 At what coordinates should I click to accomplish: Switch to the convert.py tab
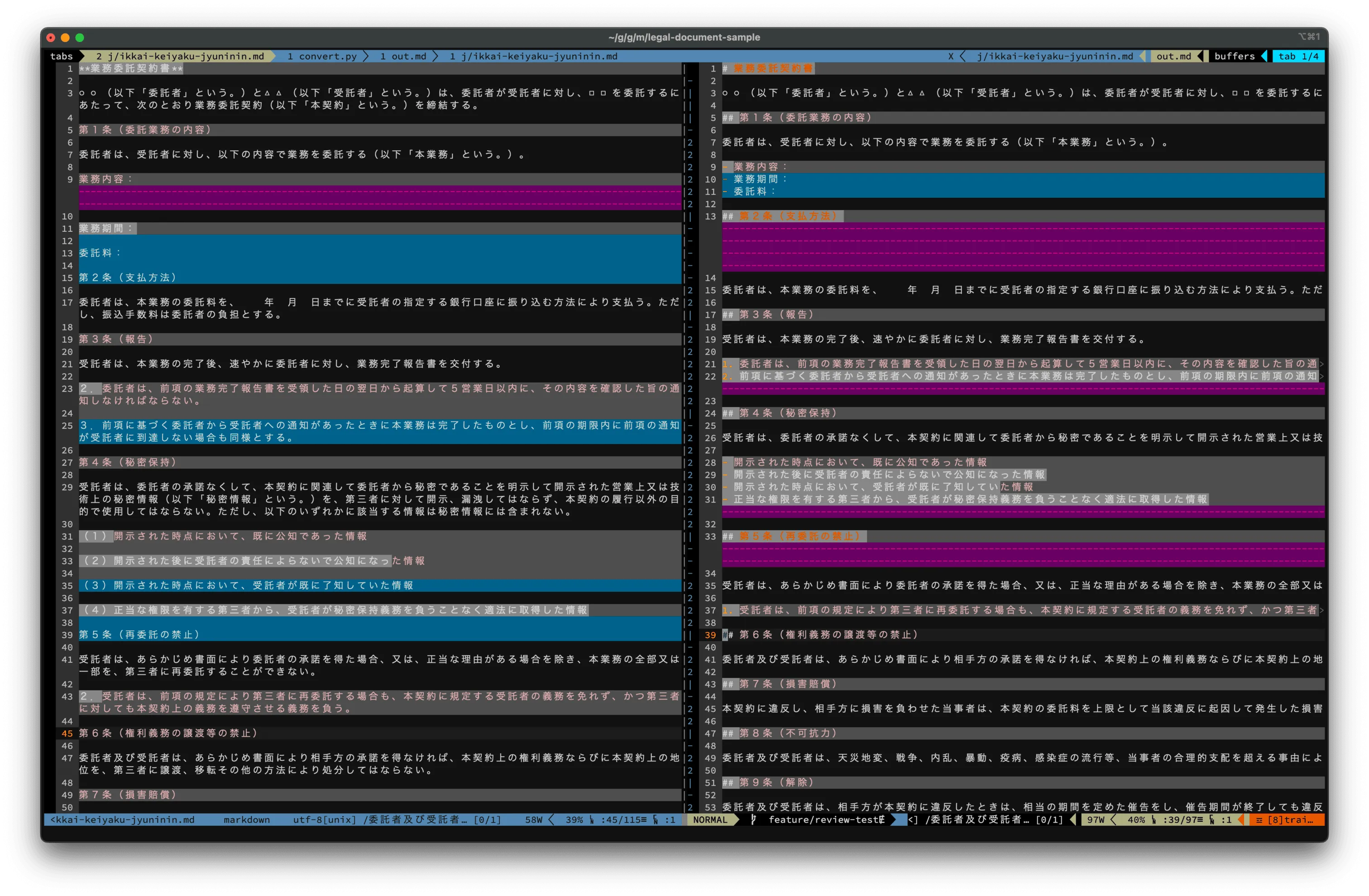(x=321, y=56)
